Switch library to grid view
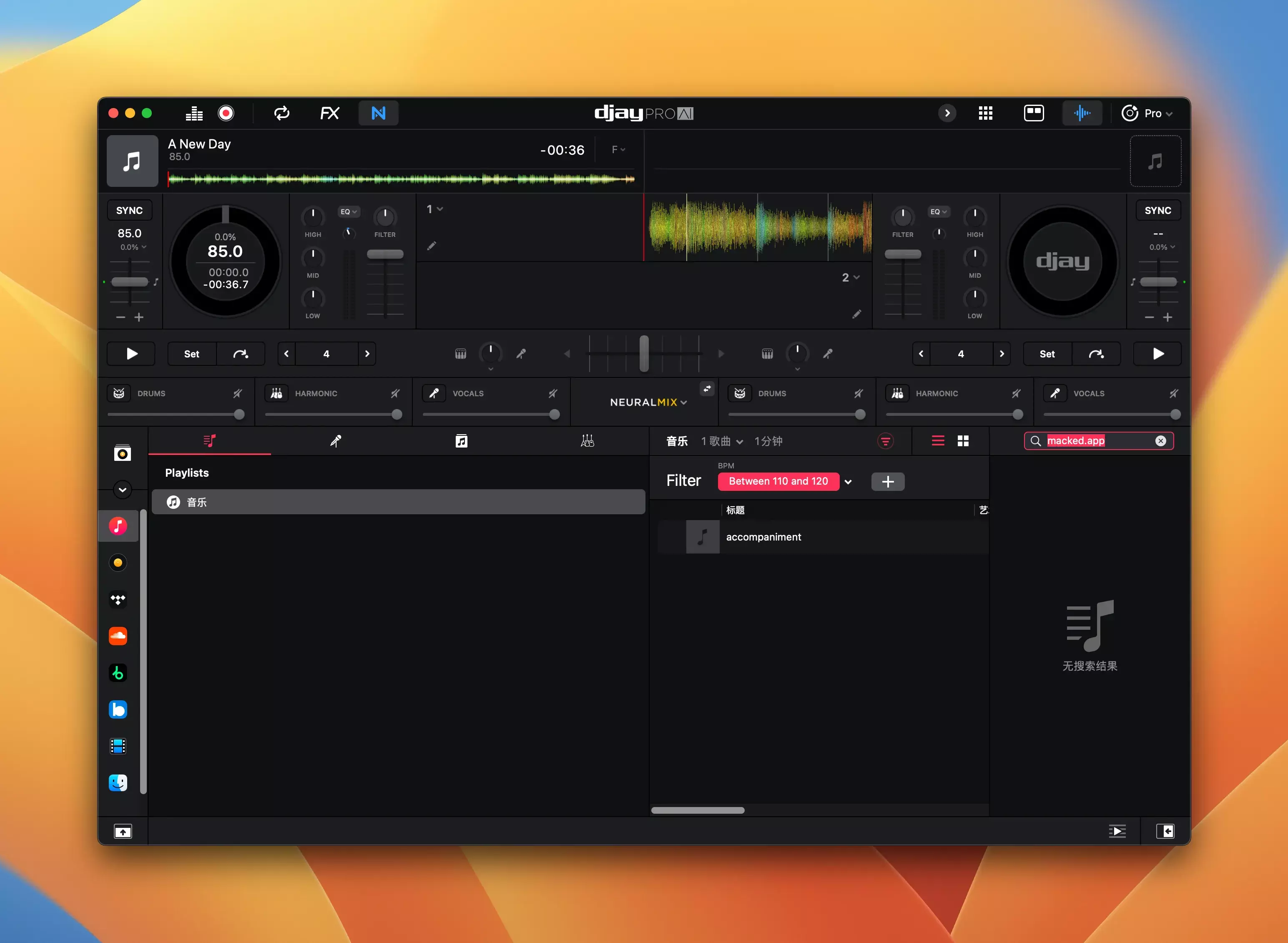Screen dimensions: 1288x943 (963, 441)
